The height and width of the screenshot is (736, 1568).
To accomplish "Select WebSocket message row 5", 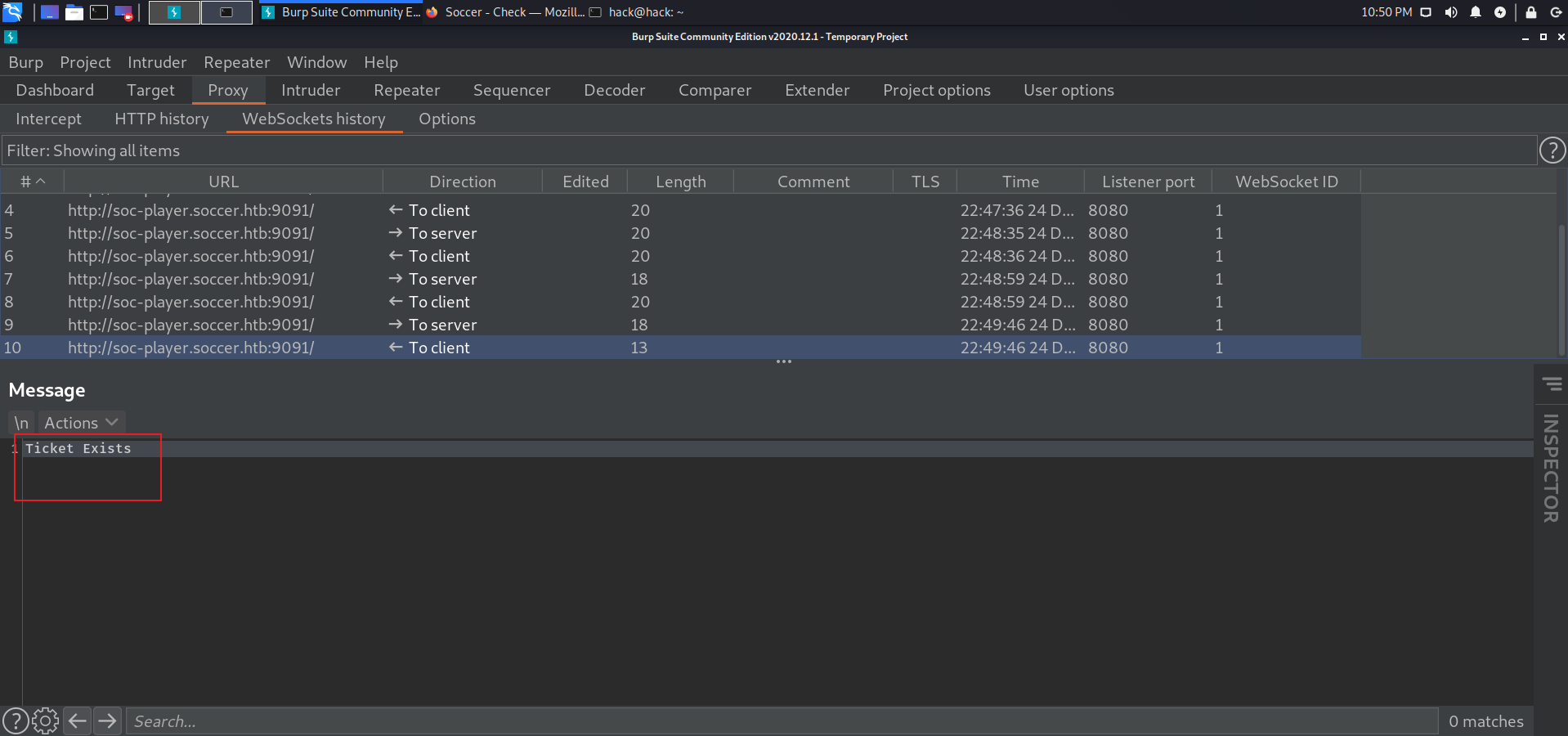I will pyautogui.click(x=681, y=233).
